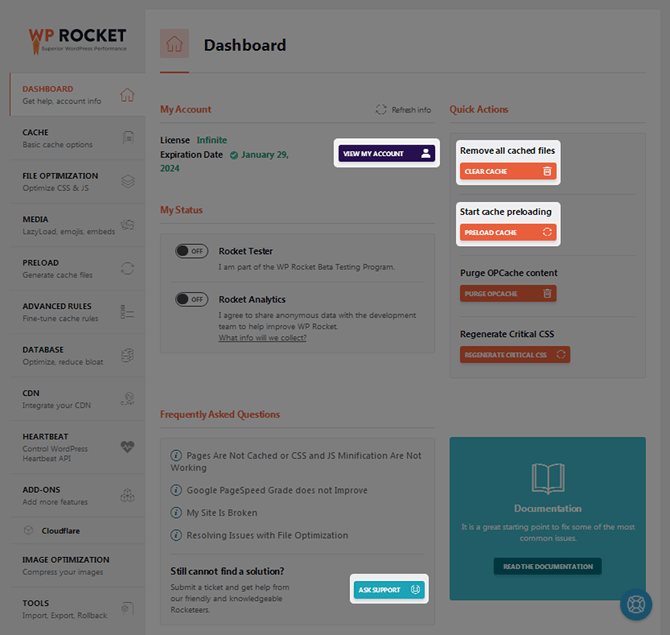Open the 'Pages Are Not Cached' FAQ link
The image size is (670, 635).
[x=296, y=461]
